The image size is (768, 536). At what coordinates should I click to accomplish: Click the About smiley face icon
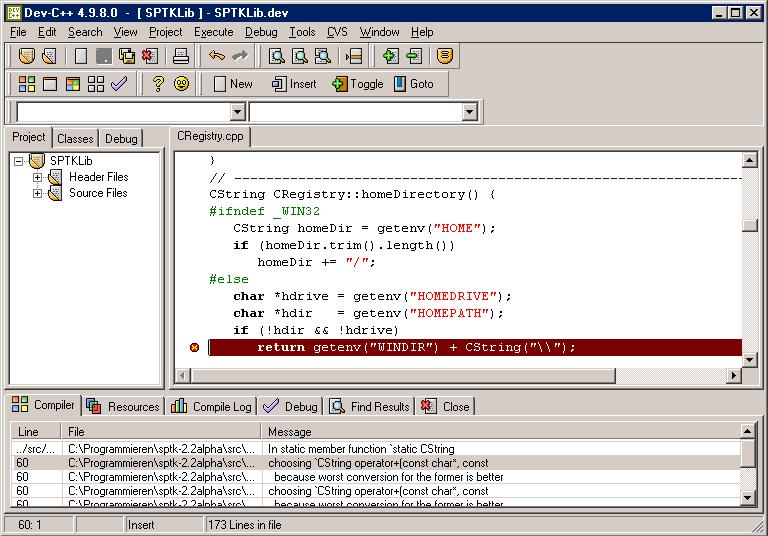181,84
